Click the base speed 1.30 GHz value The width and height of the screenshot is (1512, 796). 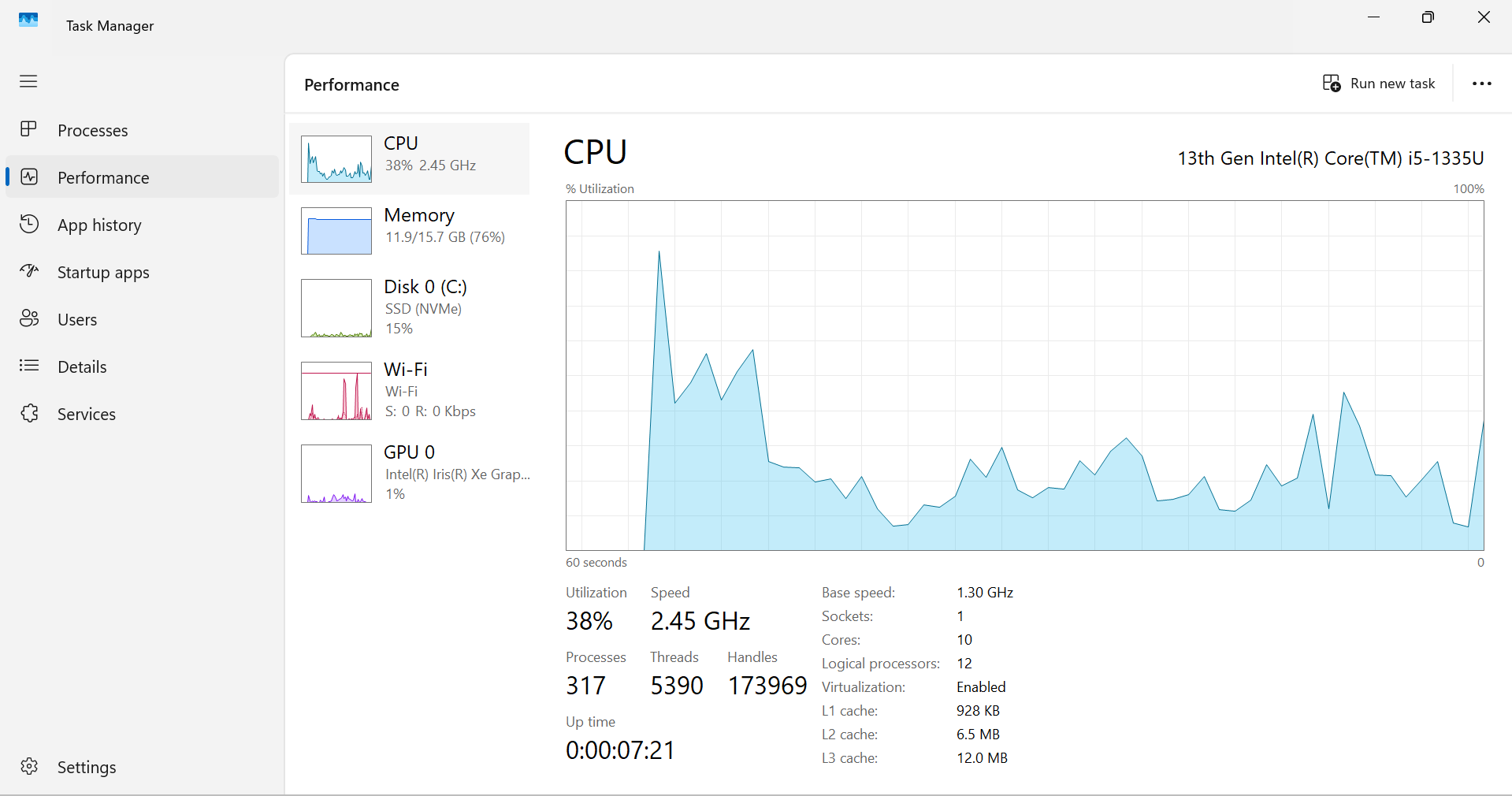pos(985,593)
